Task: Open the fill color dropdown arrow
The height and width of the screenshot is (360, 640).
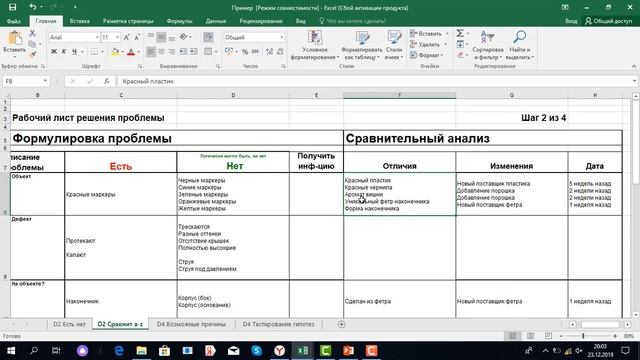Action: (x=122, y=52)
